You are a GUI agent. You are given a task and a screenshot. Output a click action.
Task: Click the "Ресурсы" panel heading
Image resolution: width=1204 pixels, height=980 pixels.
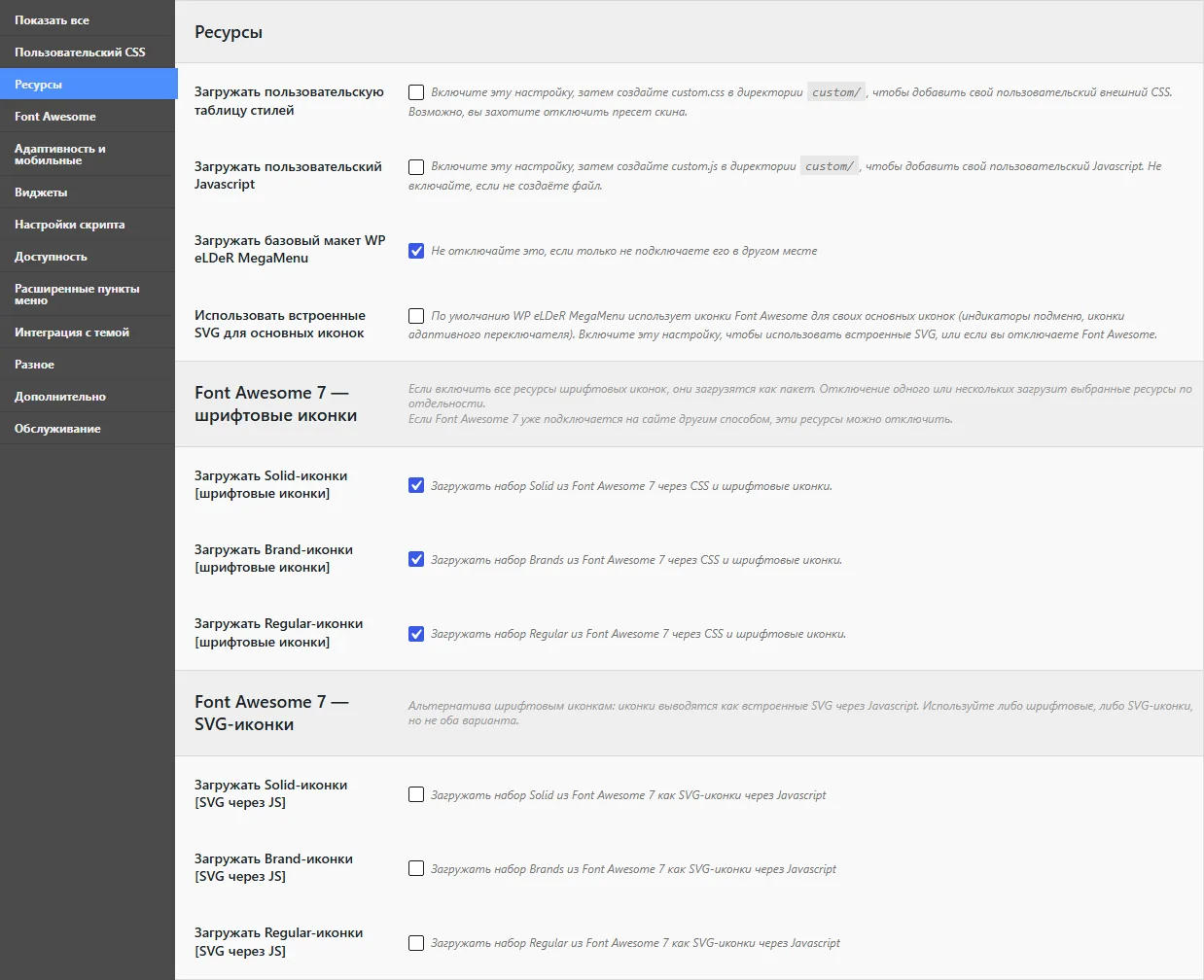(229, 32)
